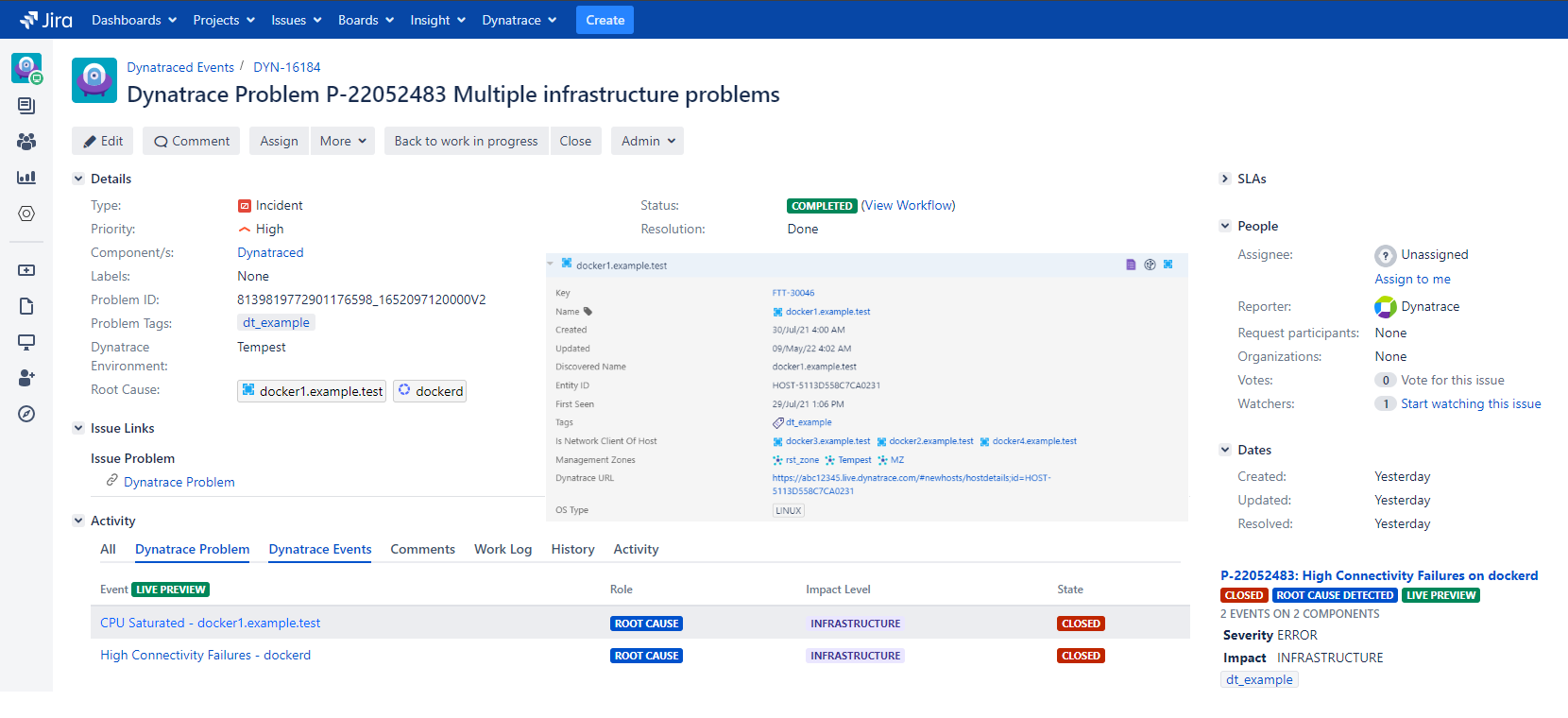This screenshot has height=718, width=1568.
Task: Click the Comment button
Action: point(192,141)
